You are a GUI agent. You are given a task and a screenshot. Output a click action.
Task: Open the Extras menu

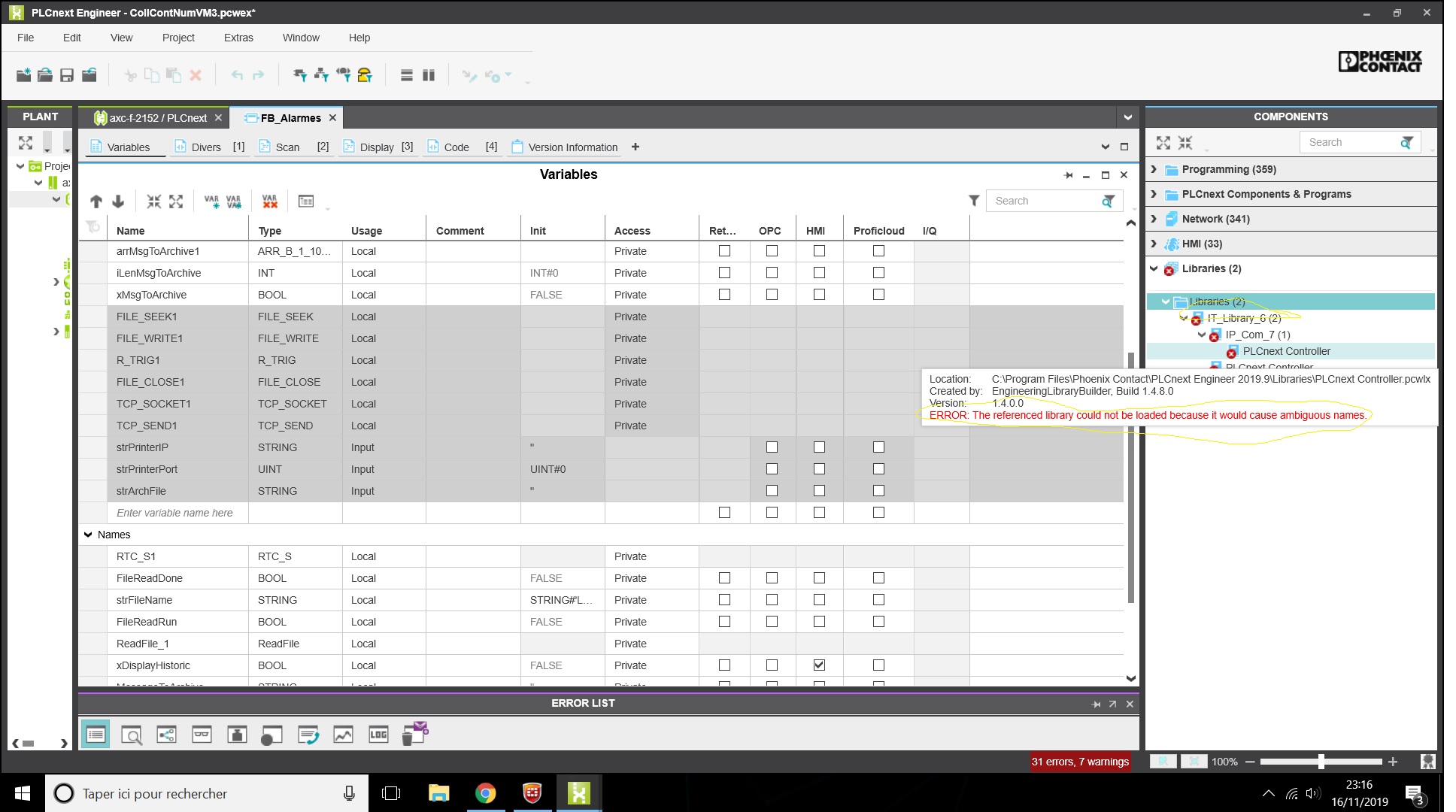pyautogui.click(x=238, y=38)
